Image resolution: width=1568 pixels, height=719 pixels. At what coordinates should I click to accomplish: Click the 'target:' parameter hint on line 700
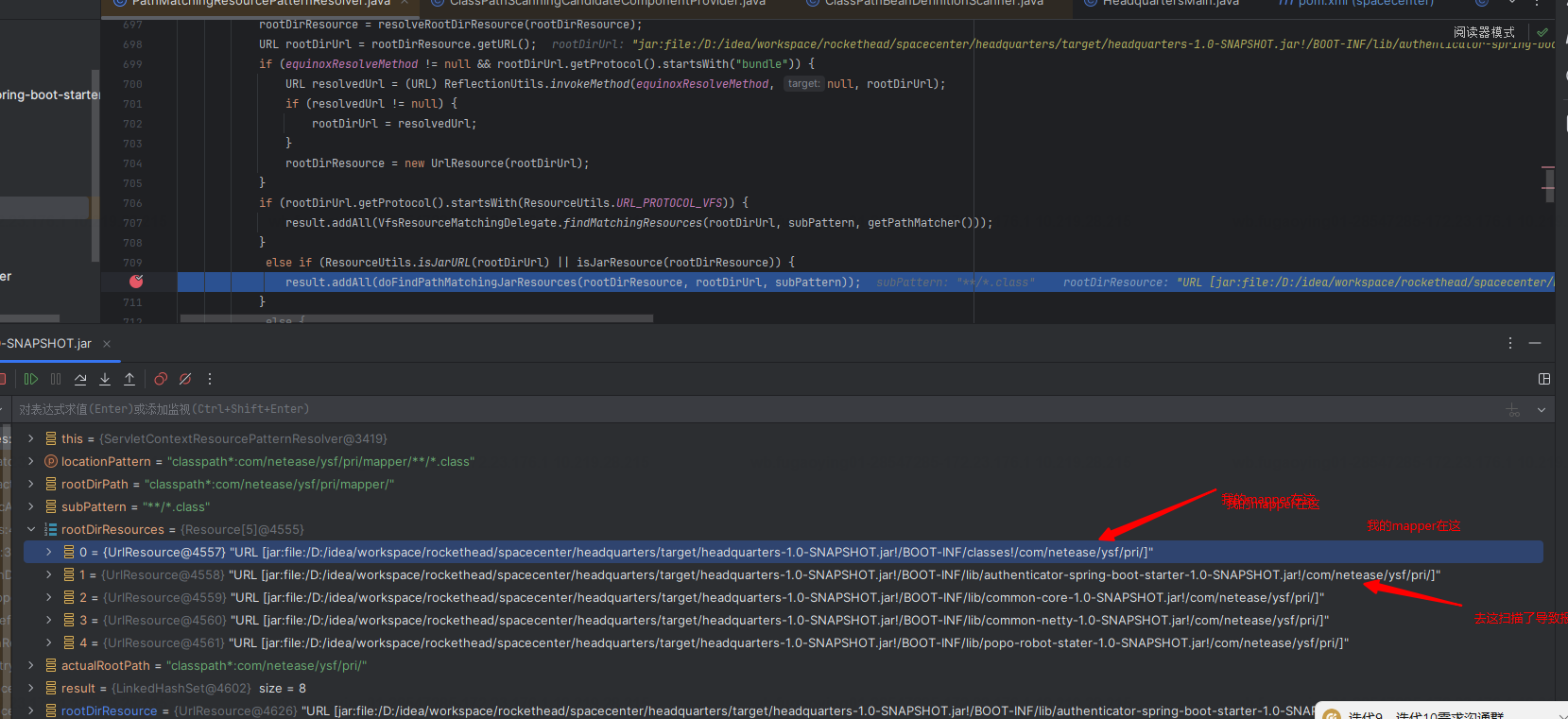[803, 84]
